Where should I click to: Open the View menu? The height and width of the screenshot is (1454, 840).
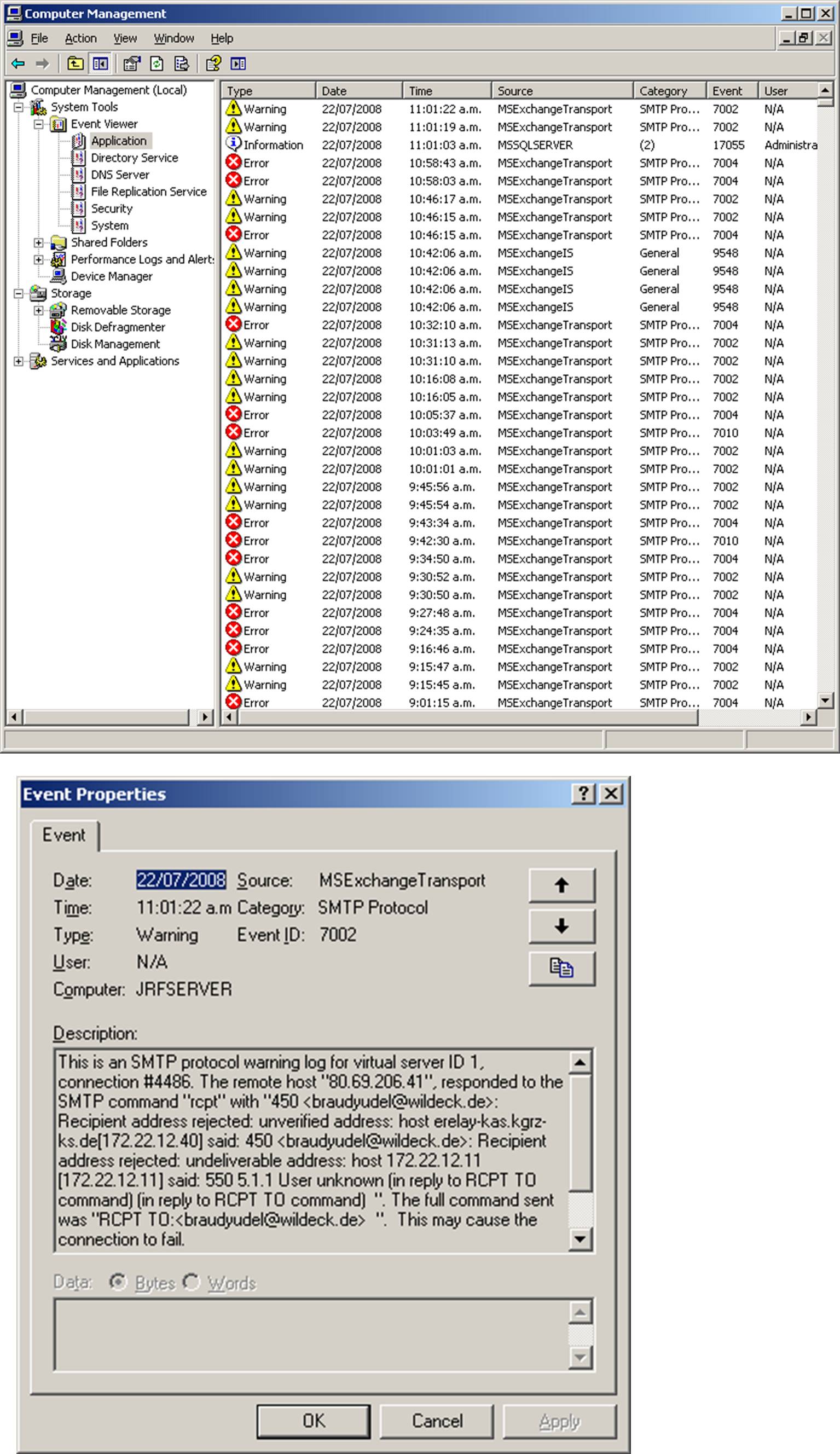point(125,38)
